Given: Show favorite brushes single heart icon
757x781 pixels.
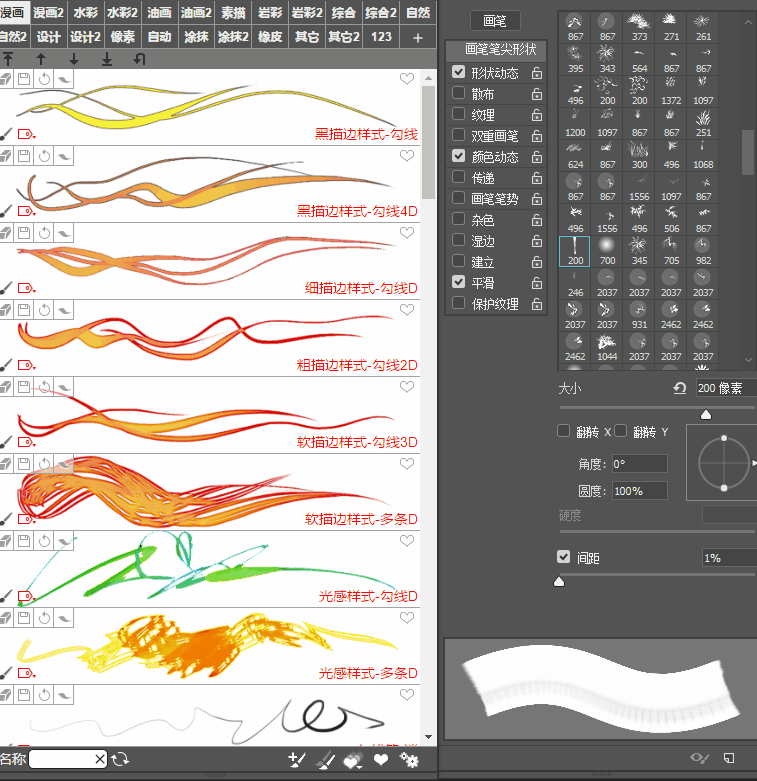Looking at the screenshot, I should click(x=381, y=760).
